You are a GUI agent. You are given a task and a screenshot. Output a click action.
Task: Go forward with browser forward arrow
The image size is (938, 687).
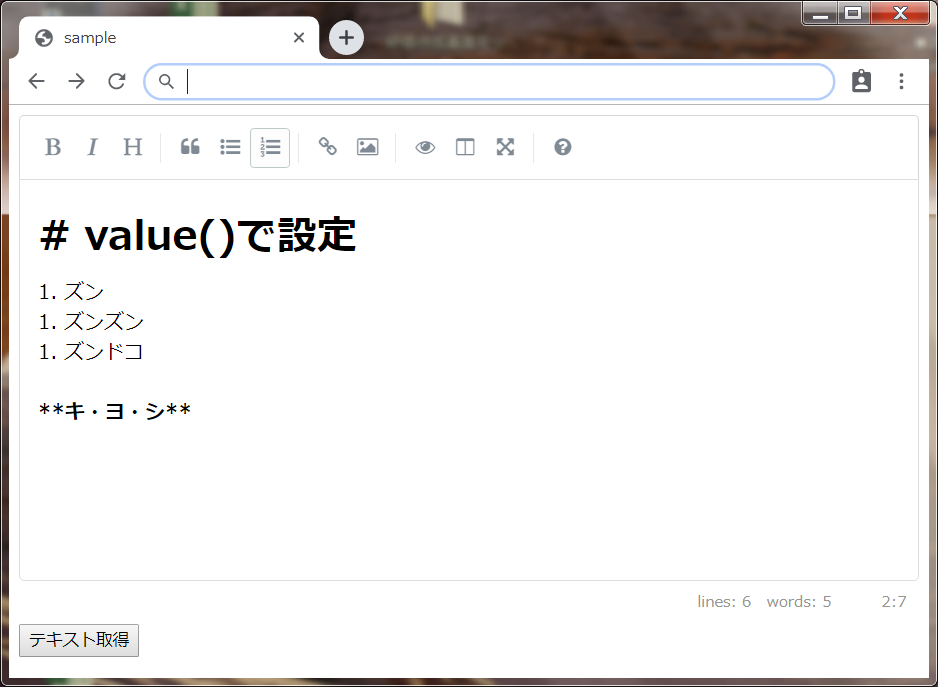pyautogui.click(x=77, y=81)
